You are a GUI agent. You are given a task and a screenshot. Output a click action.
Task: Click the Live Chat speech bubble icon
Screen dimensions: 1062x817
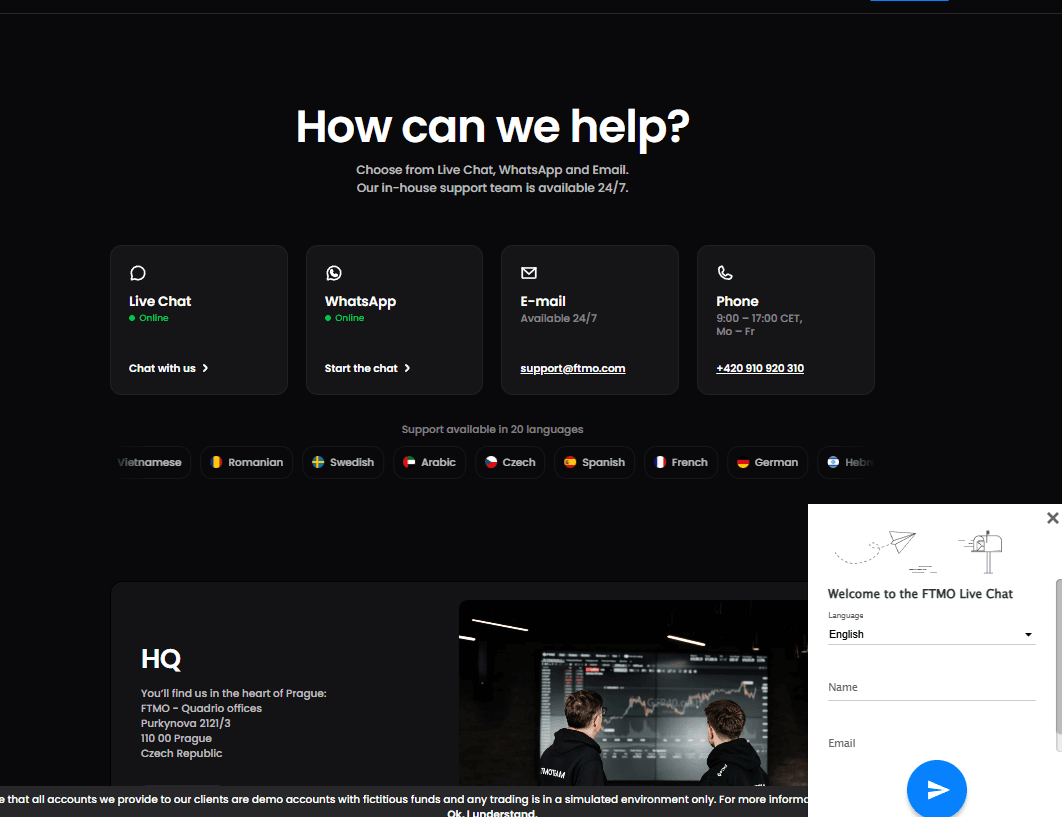pos(138,273)
